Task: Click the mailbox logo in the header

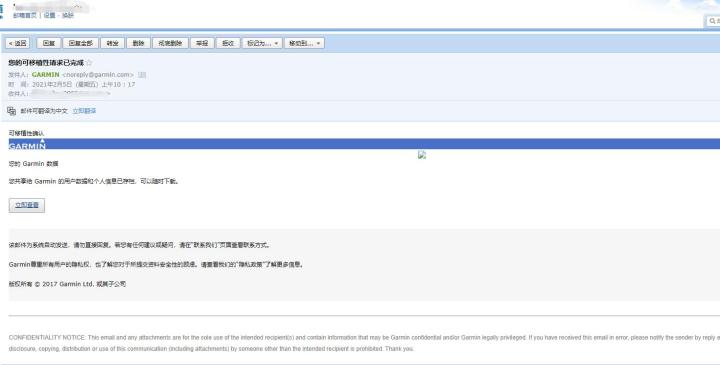Action: tap(1, 11)
